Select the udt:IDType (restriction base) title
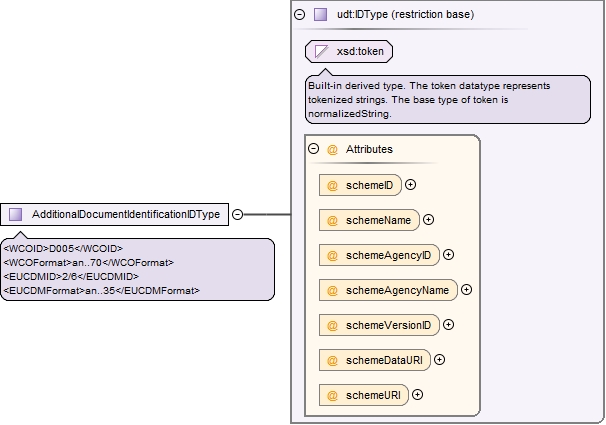The height and width of the screenshot is (425, 606). point(405,15)
